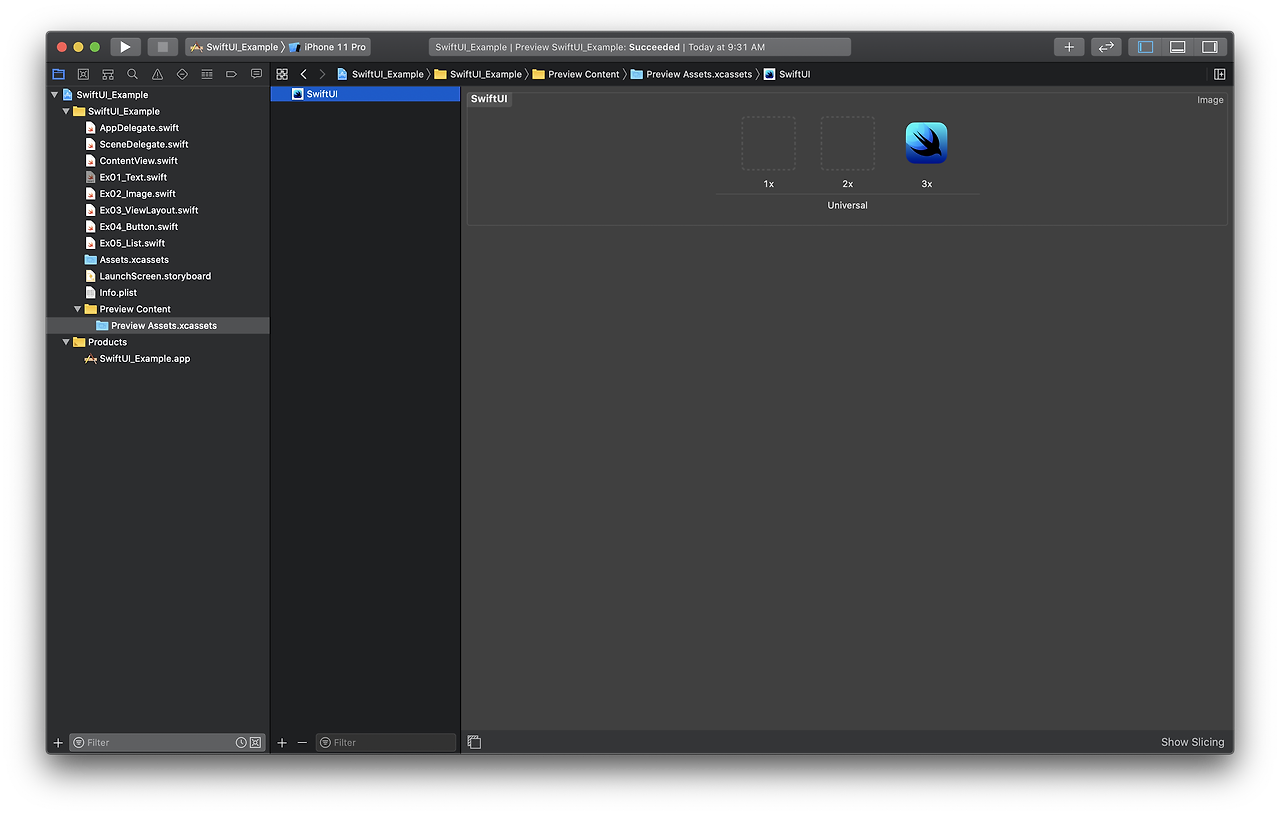Image resolution: width=1280 pixels, height=815 pixels.
Task: Select the SwiftUI image set in asset list
Action: click(365, 94)
